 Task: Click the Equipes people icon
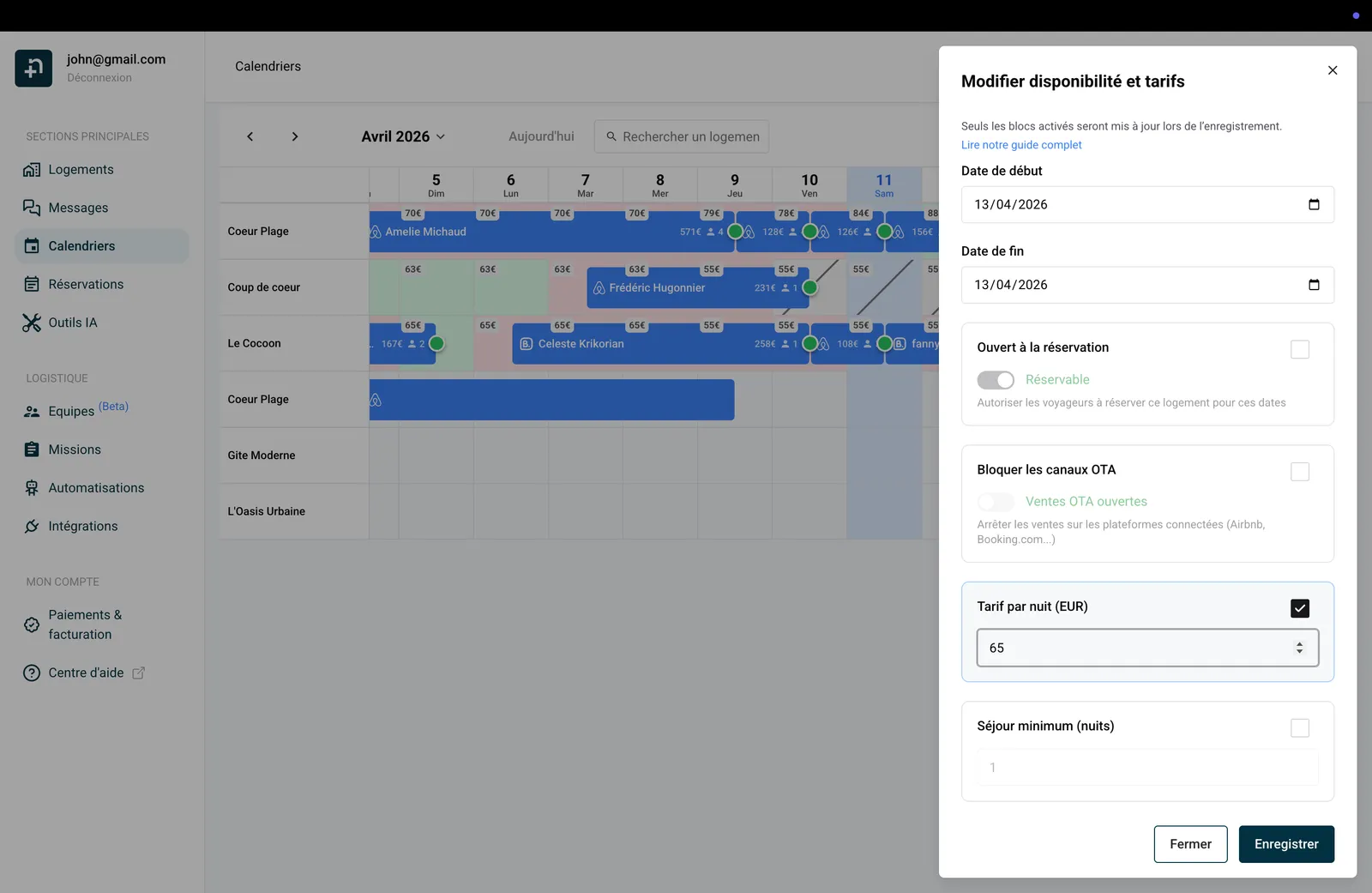pos(32,412)
